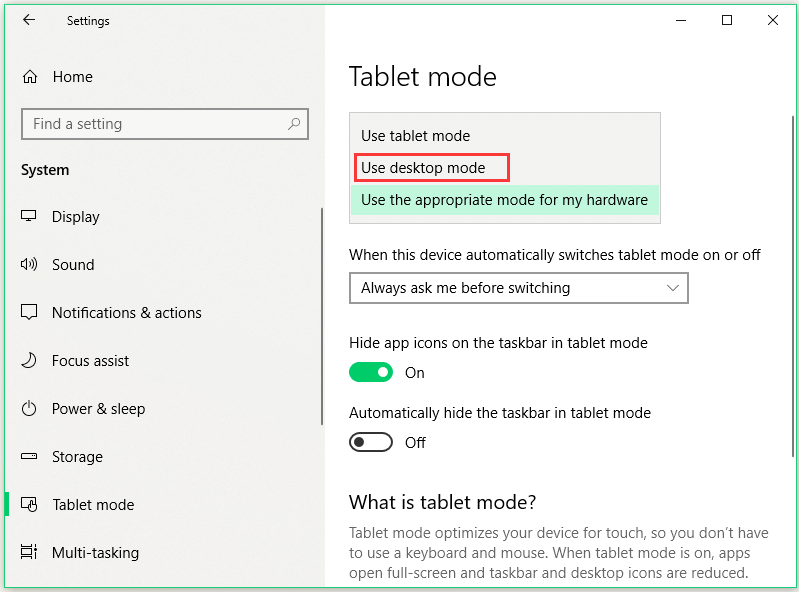The width and height of the screenshot is (799, 592).
Task: Select the Display monitor icon
Action: pos(29,216)
